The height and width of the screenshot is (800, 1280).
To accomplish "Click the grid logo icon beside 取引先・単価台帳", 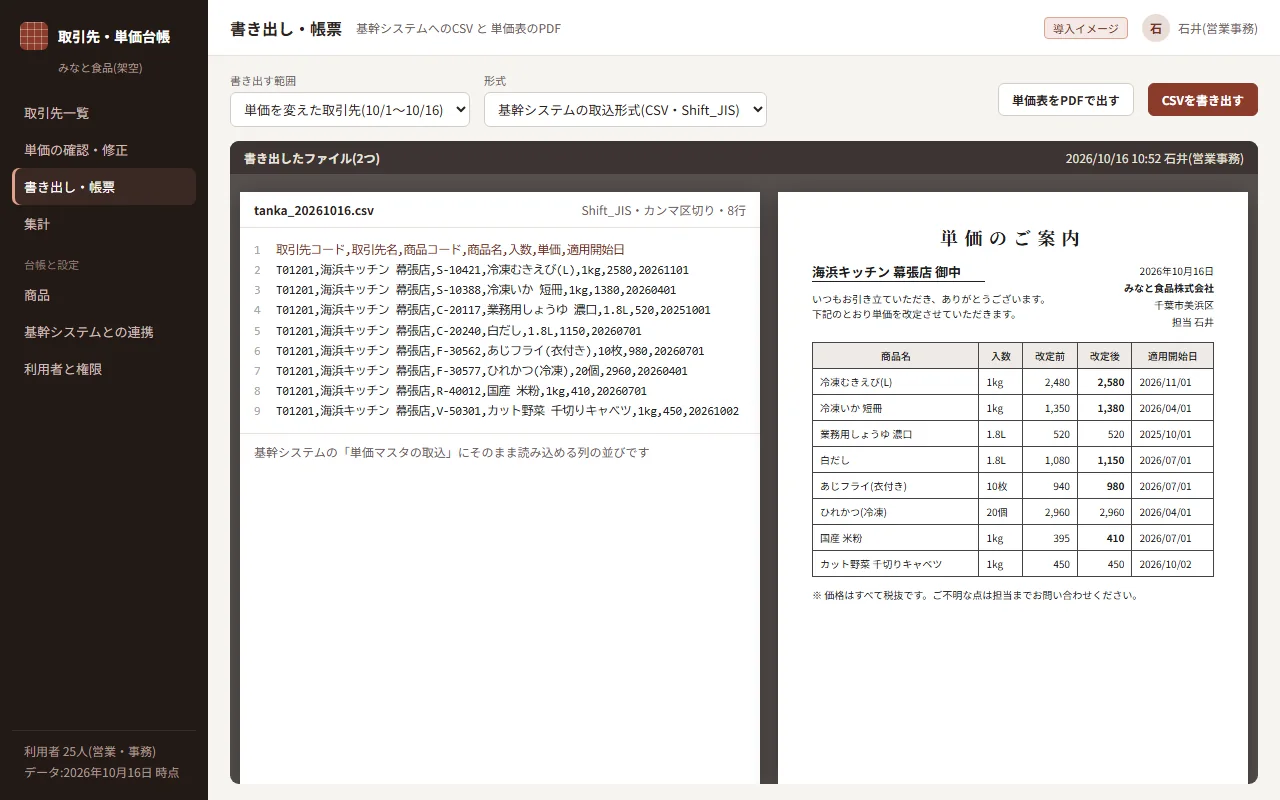I will click(x=34, y=36).
